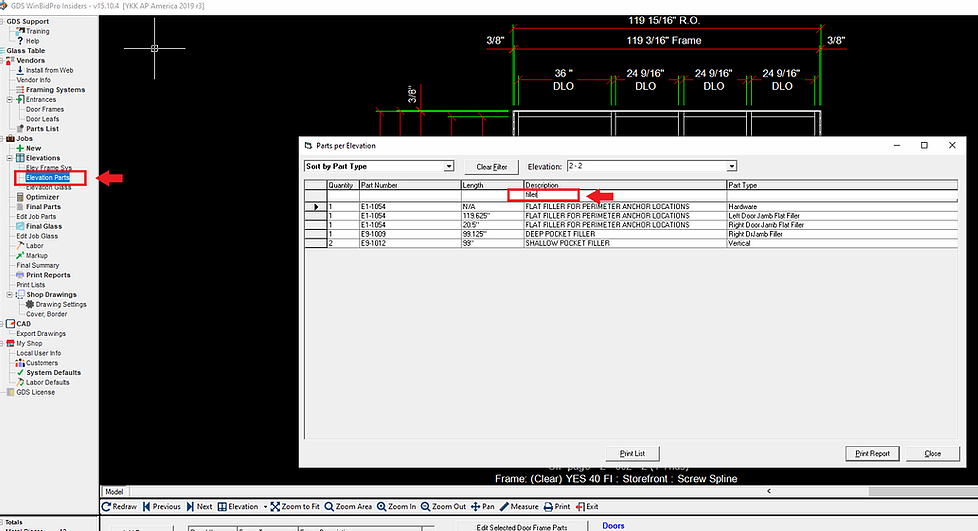This screenshot has height=531, width=978.
Task: Click the Print Report button
Action: point(872,454)
